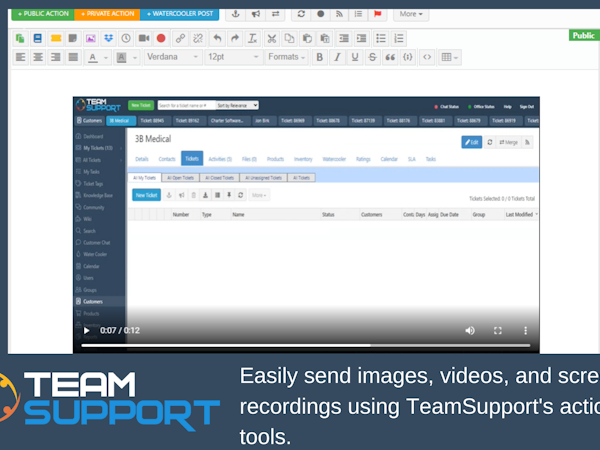Open video options three-dot menu
The width and height of the screenshot is (600, 450).
(525, 331)
